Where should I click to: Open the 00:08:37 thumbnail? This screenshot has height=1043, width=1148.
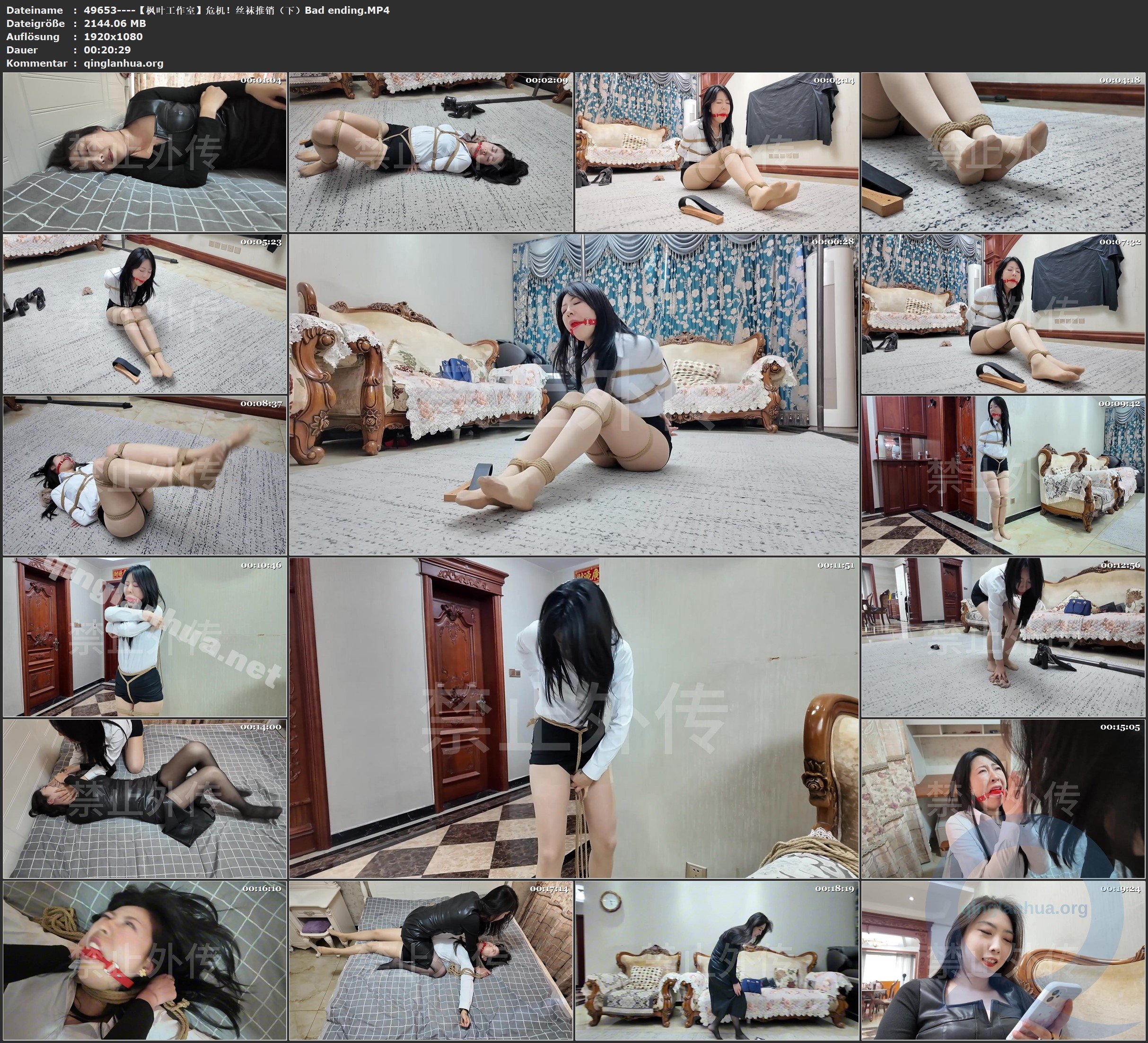[x=145, y=475]
